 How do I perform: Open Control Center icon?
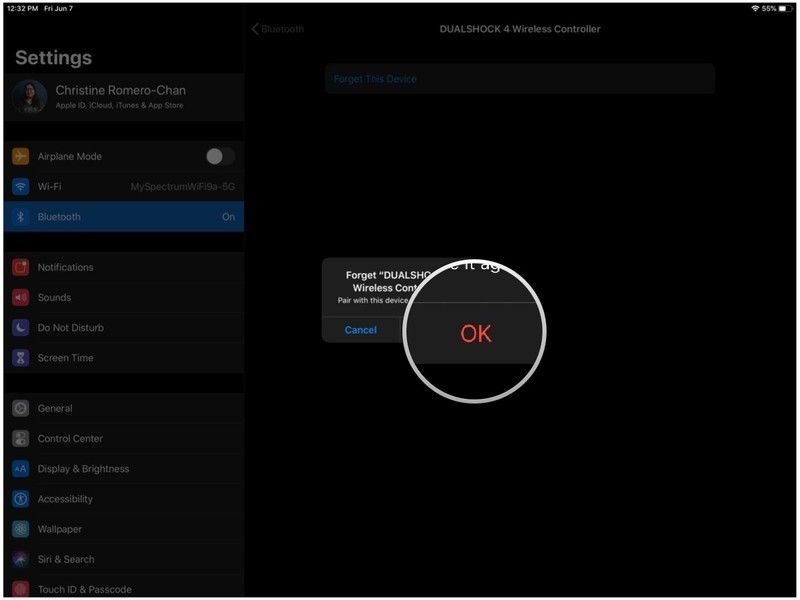pyautogui.click(x=21, y=438)
